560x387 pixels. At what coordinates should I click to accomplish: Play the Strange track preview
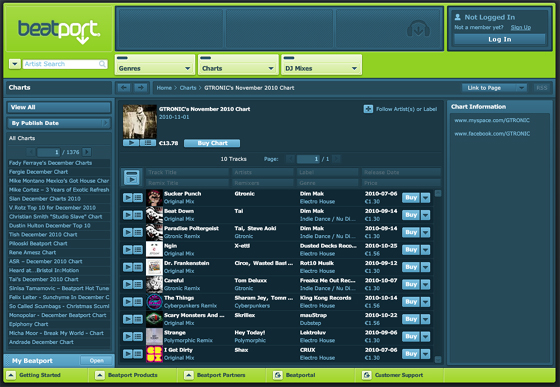[128, 336]
